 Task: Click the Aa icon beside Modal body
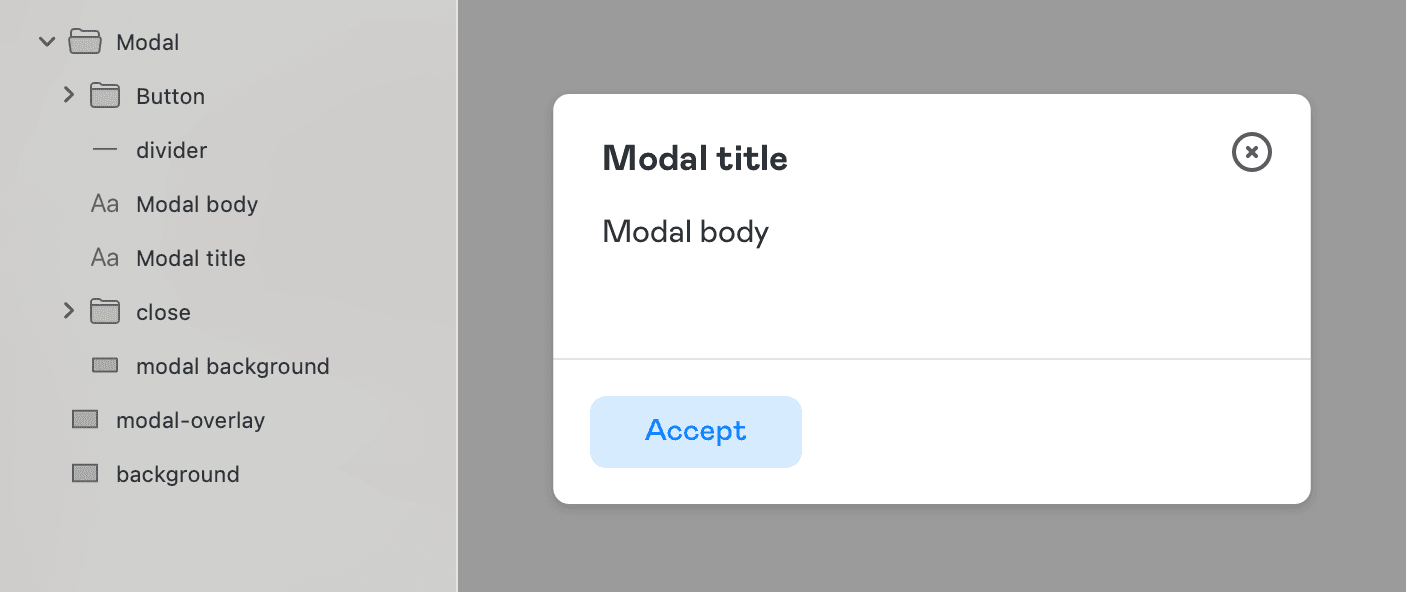click(104, 203)
